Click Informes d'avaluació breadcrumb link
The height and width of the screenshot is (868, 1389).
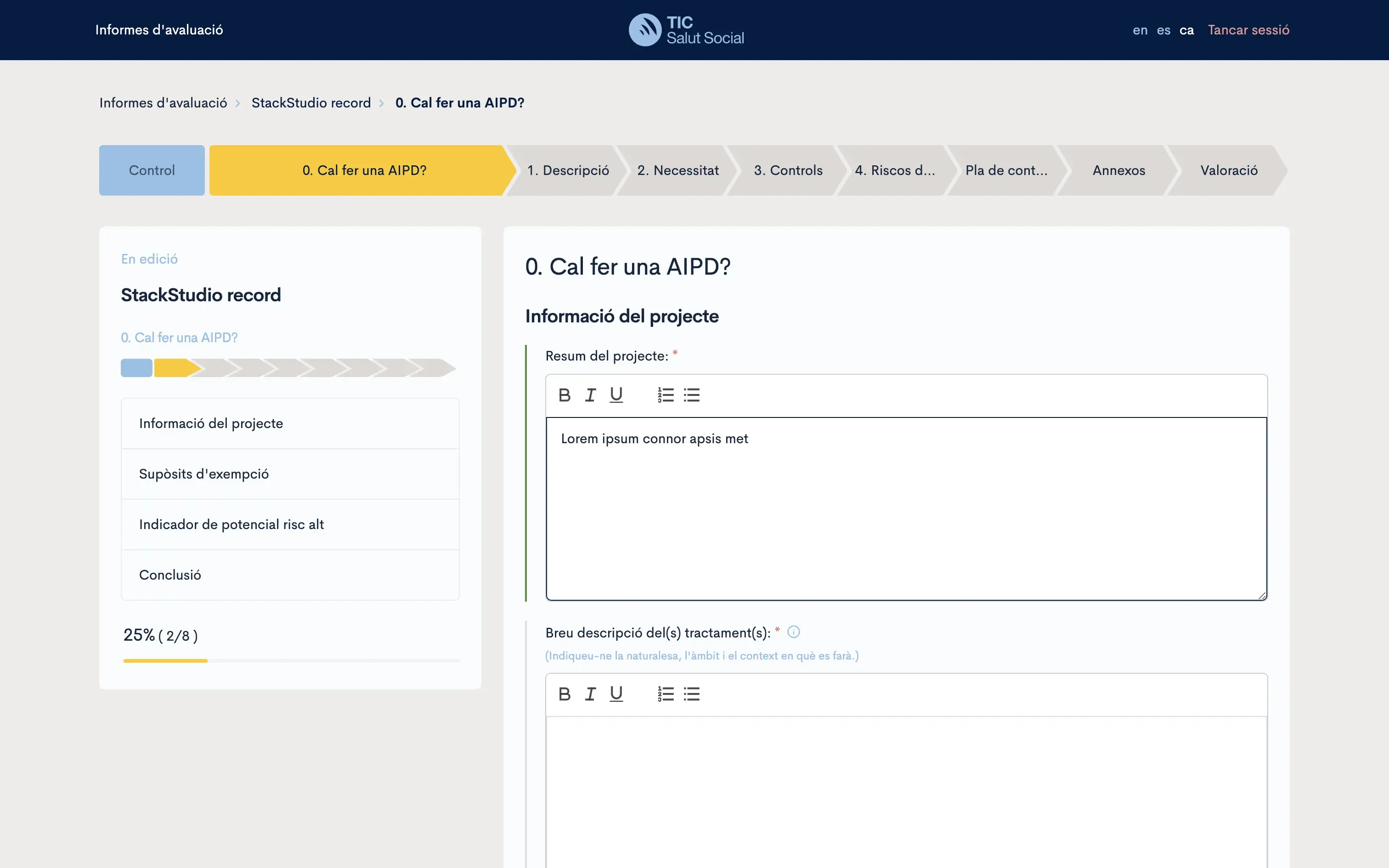(x=163, y=103)
